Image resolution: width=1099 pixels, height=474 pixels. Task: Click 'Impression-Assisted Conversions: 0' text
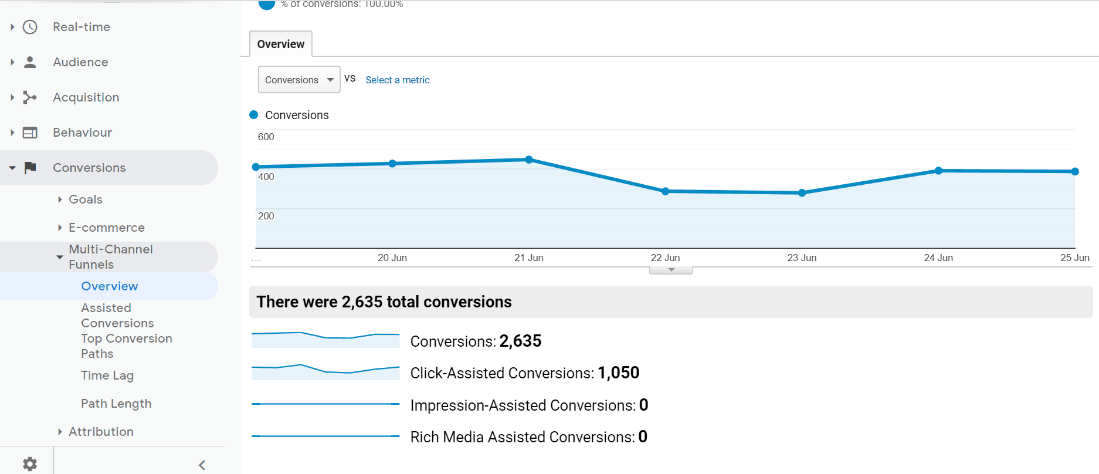529,405
